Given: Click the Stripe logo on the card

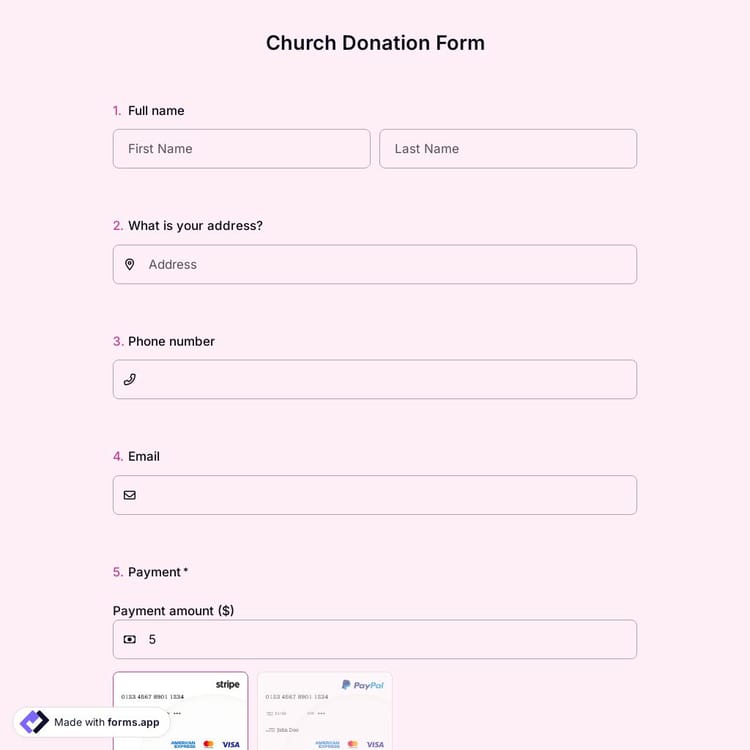Looking at the screenshot, I should (227, 685).
